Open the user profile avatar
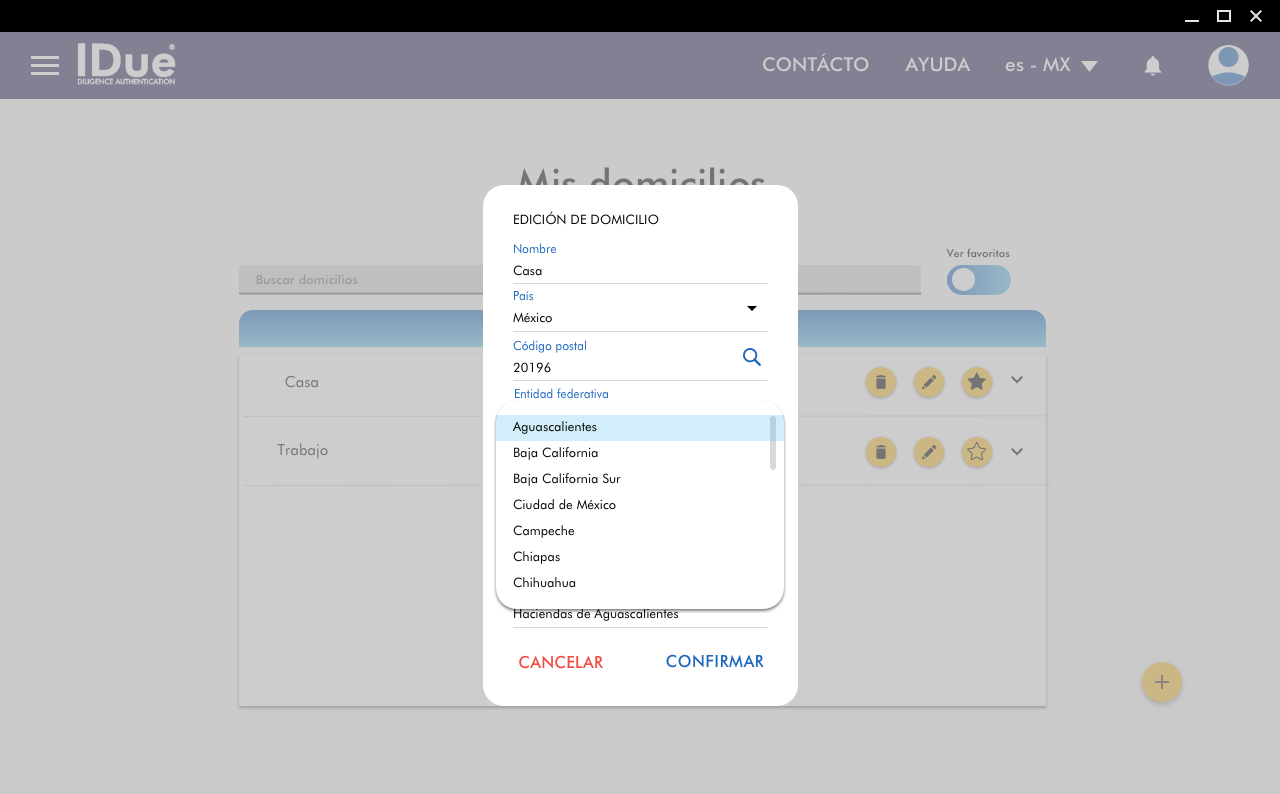1280x794 pixels. (x=1227, y=66)
